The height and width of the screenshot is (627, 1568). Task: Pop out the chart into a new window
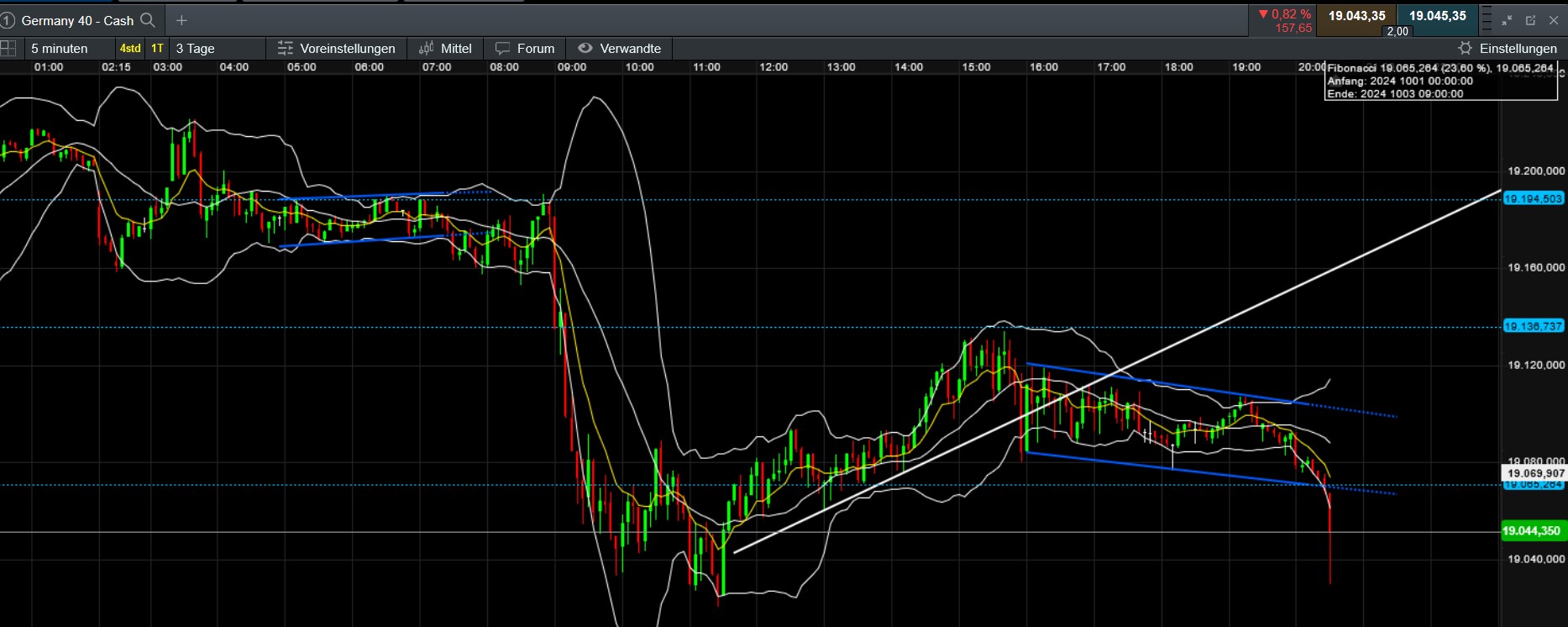(x=1530, y=19)
